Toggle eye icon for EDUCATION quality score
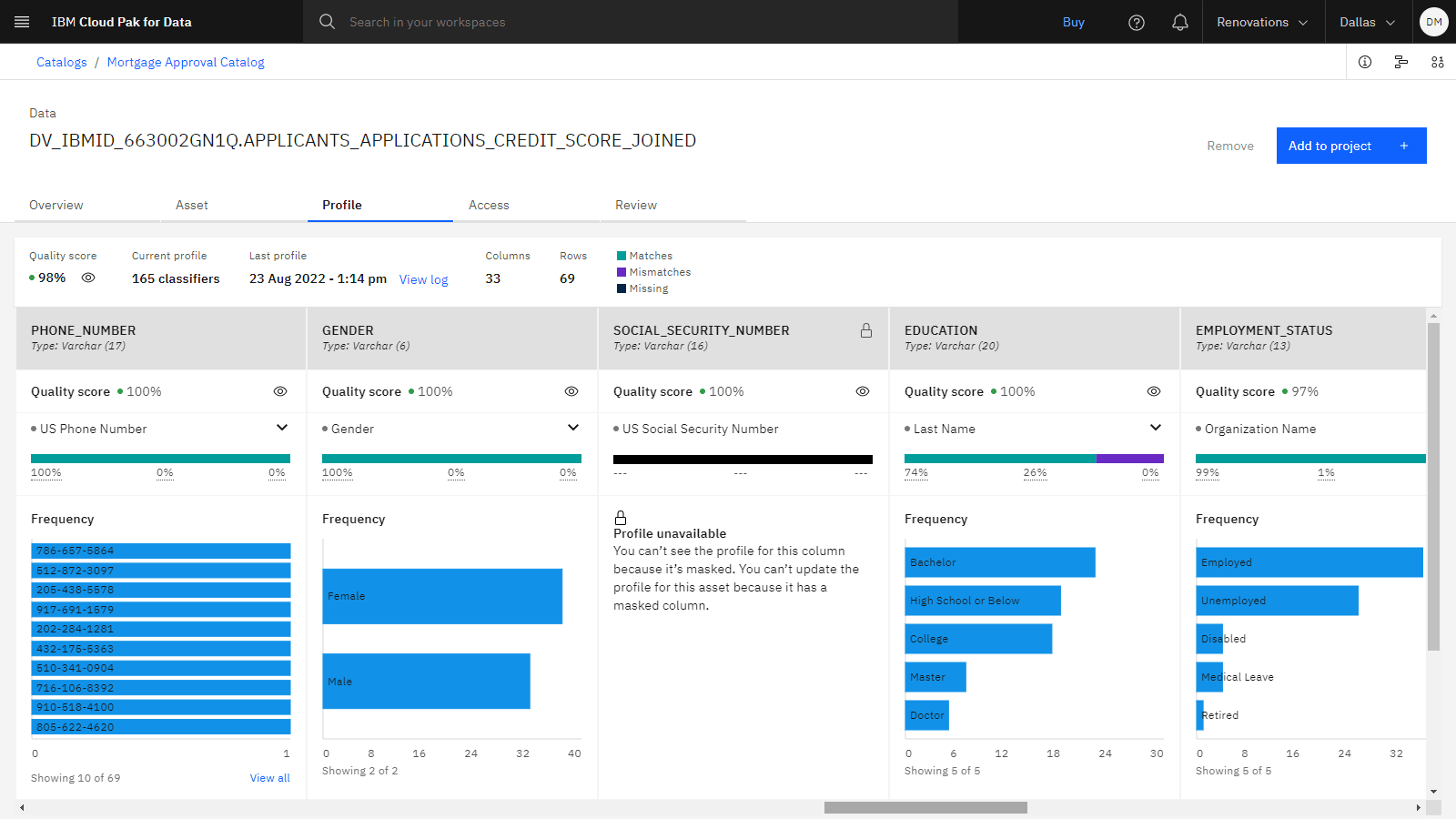Screen dimensions: 1456x819 pyautogui.click(x=1154, y=391)
